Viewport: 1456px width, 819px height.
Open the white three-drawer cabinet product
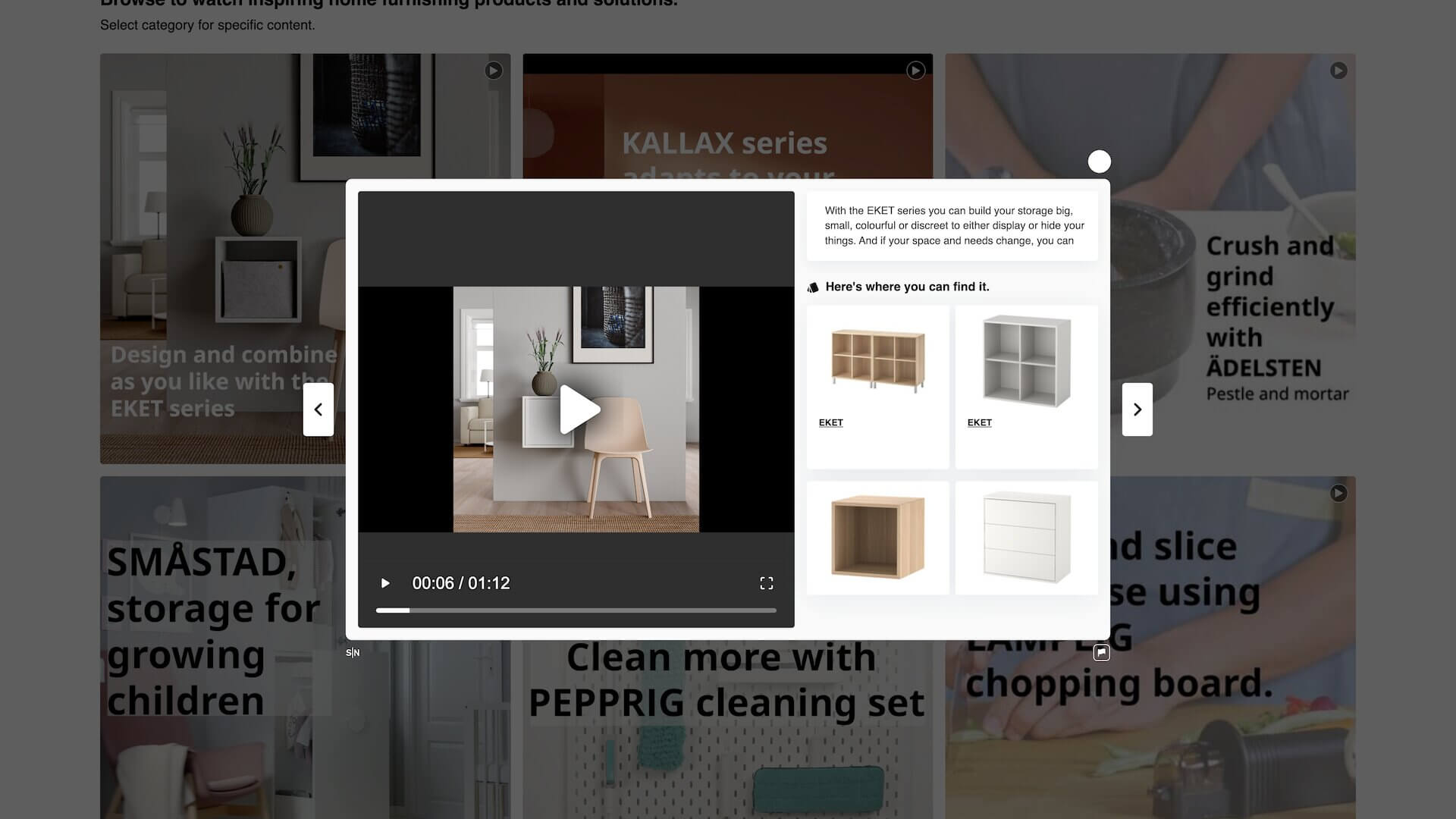1027,538
